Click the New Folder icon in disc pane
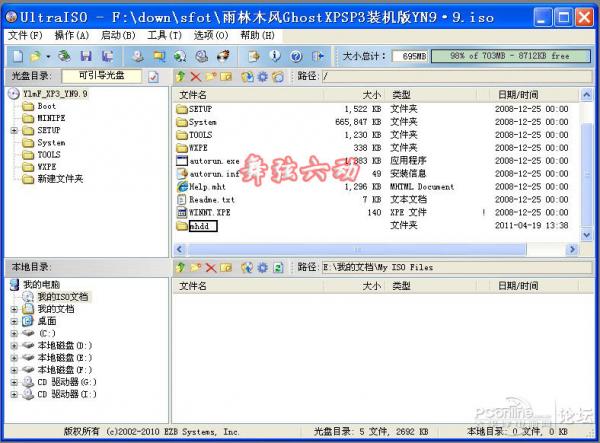 210,77
